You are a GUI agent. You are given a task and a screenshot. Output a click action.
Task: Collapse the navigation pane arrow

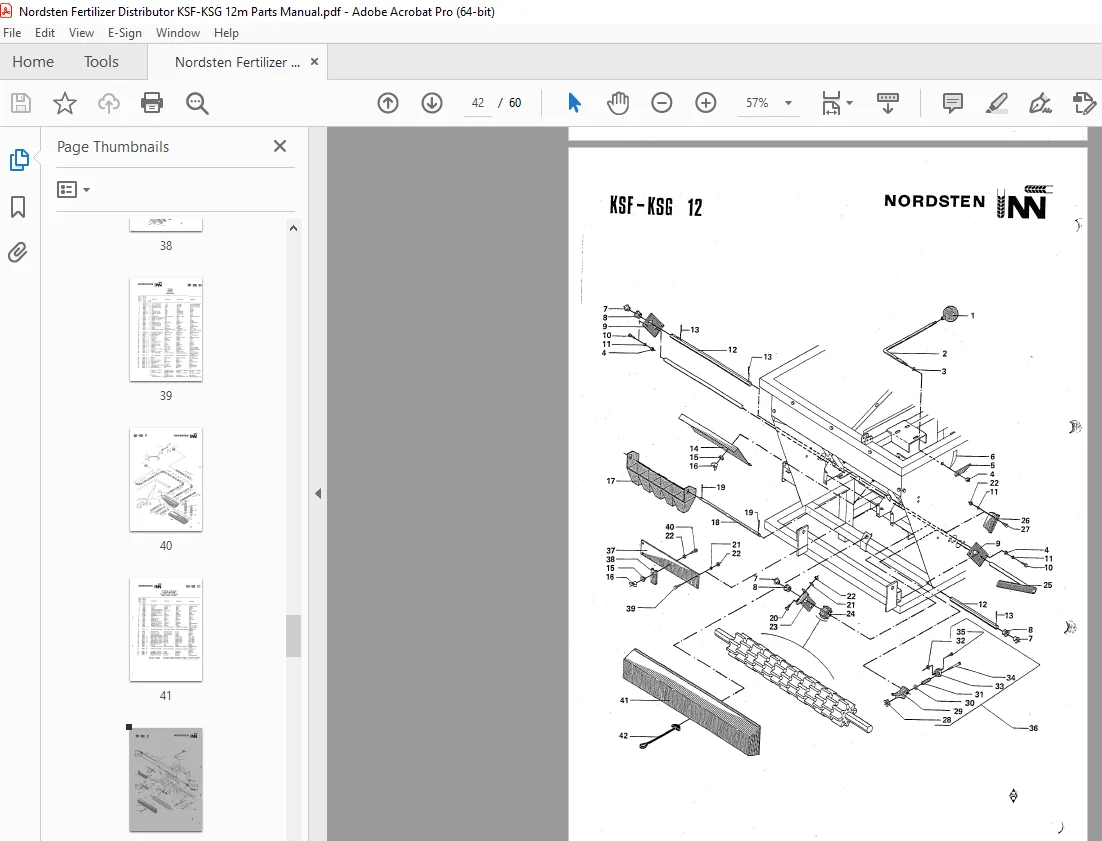pyautogui.click(x=318, y=494)
